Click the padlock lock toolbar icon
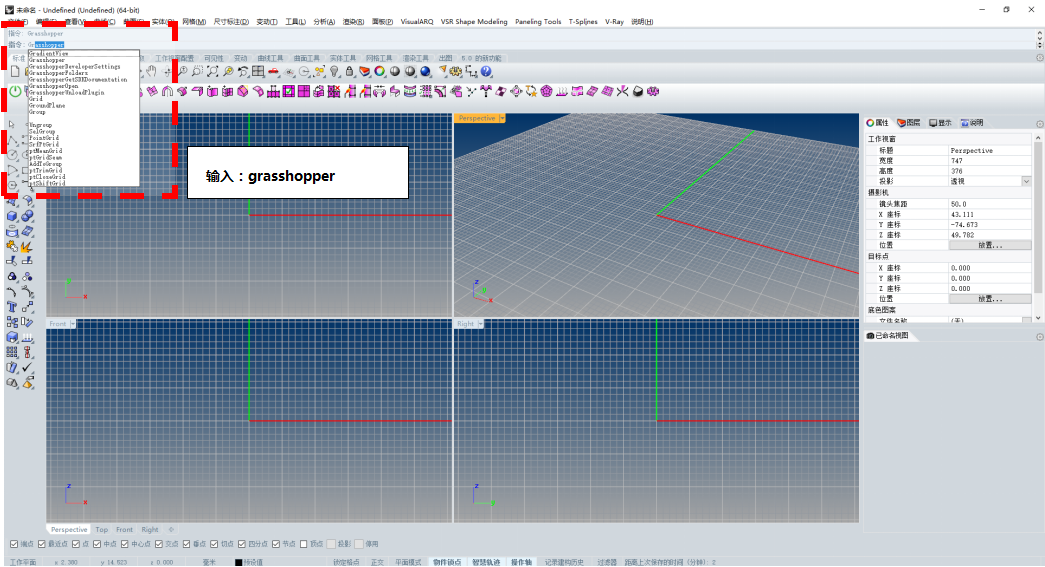This screenshot has width=1045, height=567. click(x=349, y=72)
